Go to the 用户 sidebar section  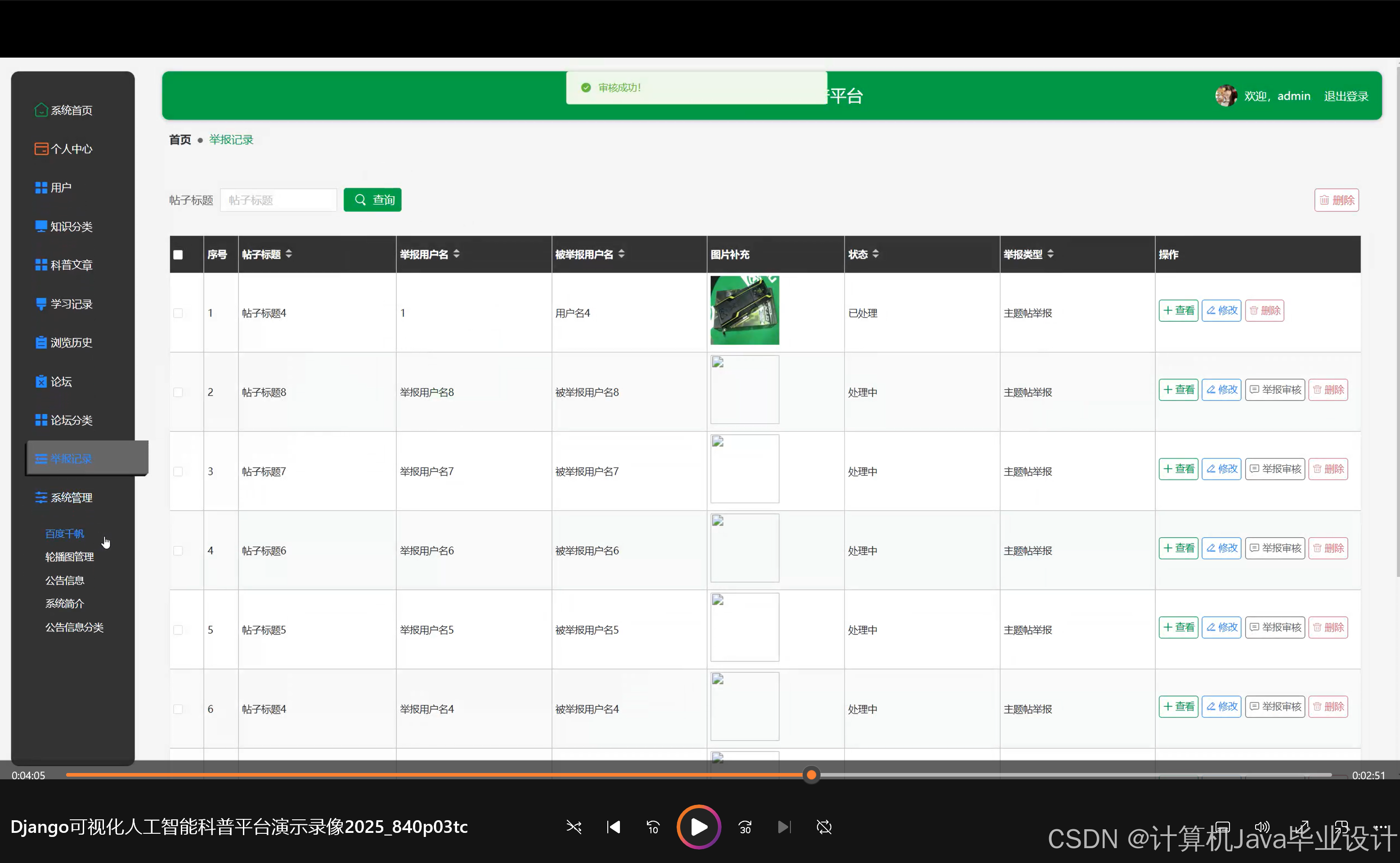[54, 187]
